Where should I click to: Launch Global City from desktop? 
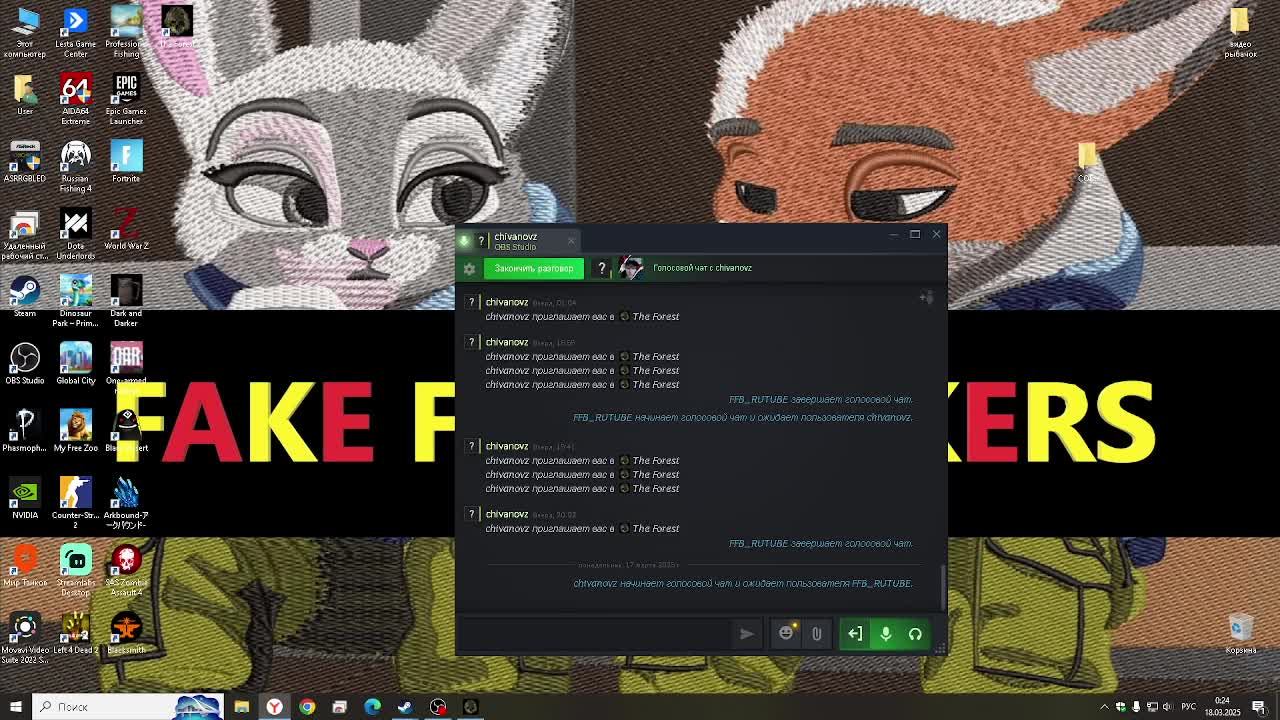click(x=76, y=364)
